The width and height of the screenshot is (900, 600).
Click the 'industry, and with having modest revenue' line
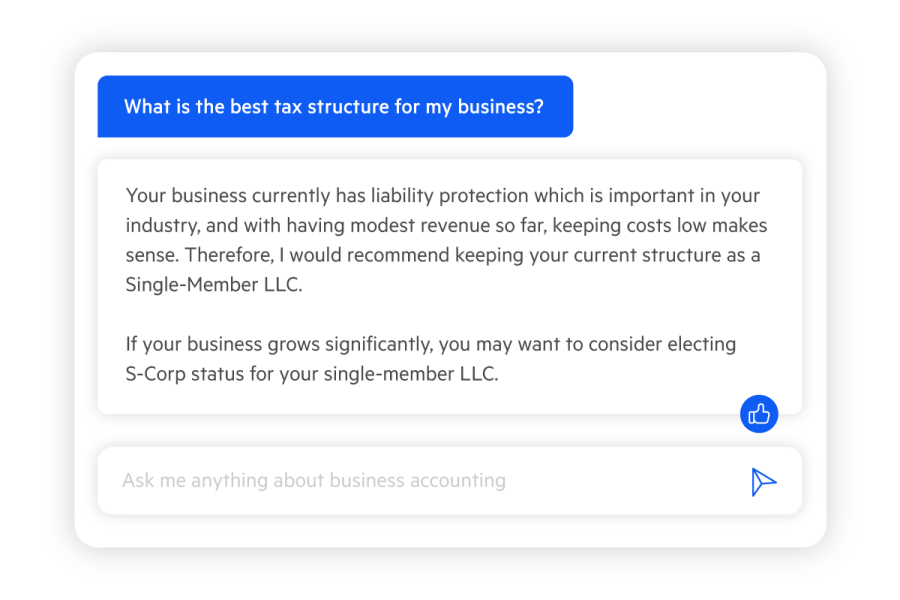pyautogui.click(x=447, y=226)
